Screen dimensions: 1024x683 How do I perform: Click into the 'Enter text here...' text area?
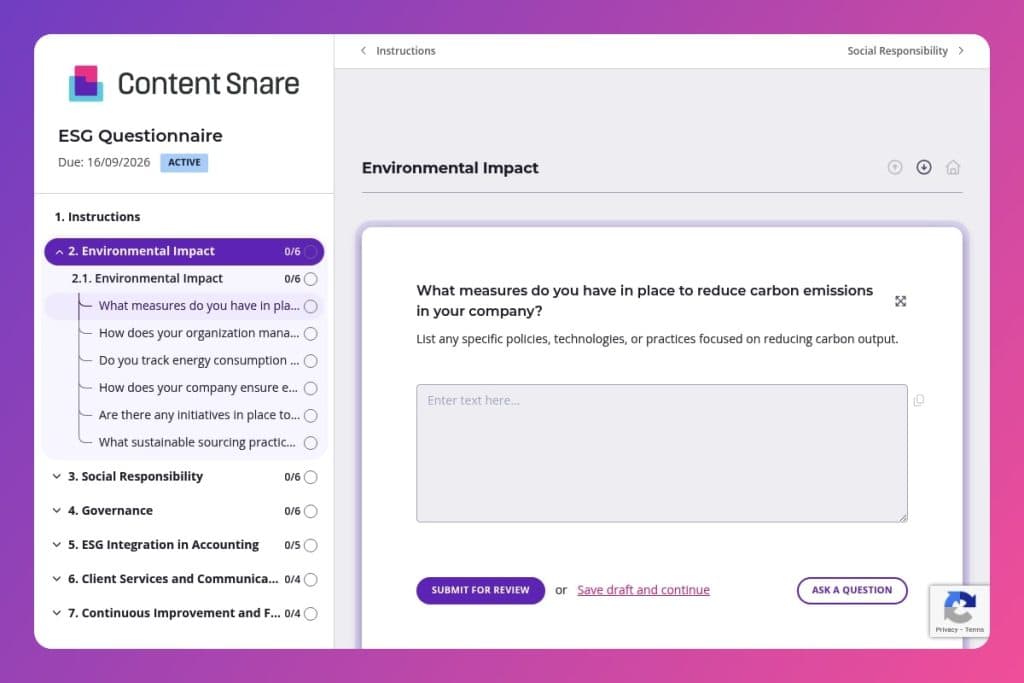[x=662, y=453]
